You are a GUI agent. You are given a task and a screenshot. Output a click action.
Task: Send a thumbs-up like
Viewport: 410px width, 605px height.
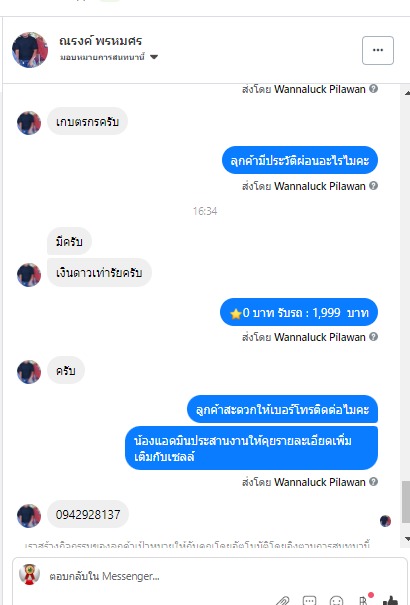[x=391, y=600]
